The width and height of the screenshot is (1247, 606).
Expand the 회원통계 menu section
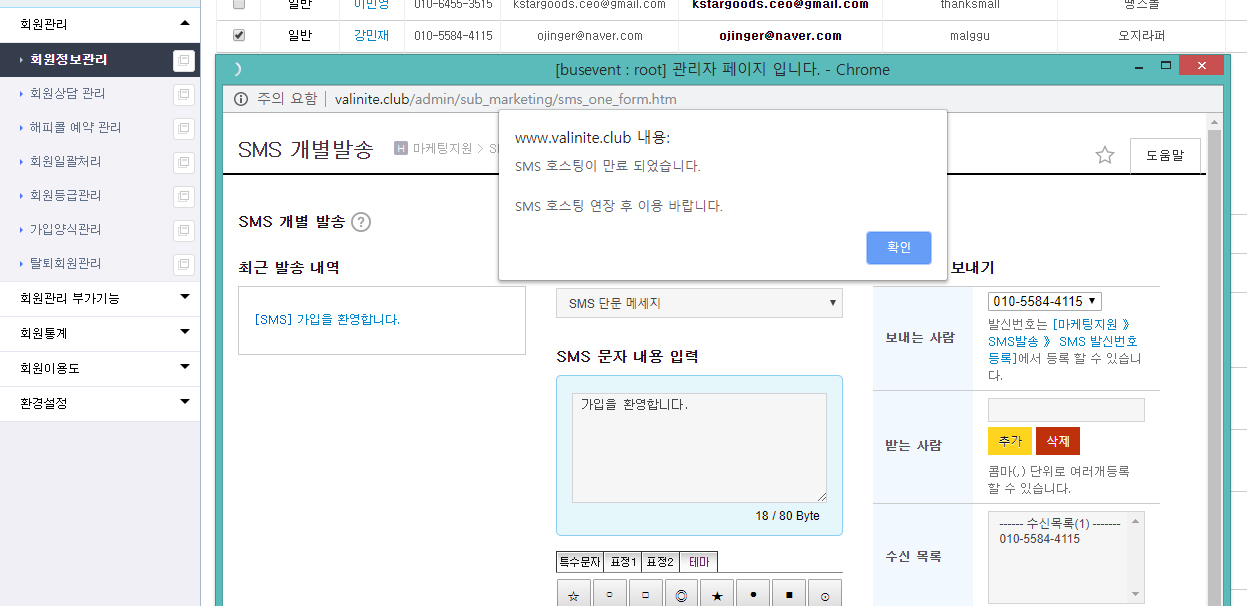tap(100, 333)
